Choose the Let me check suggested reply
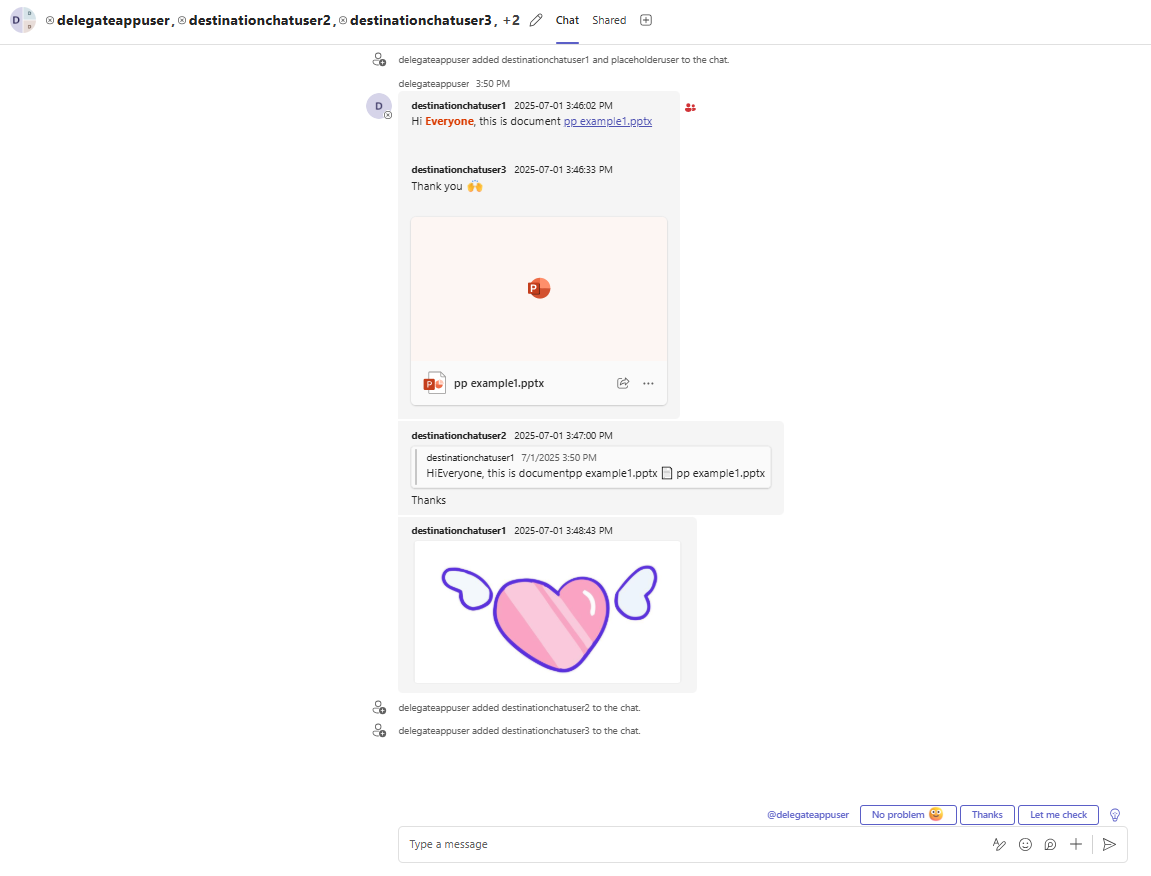The image size is (1151, 876). coord(1058,815)
